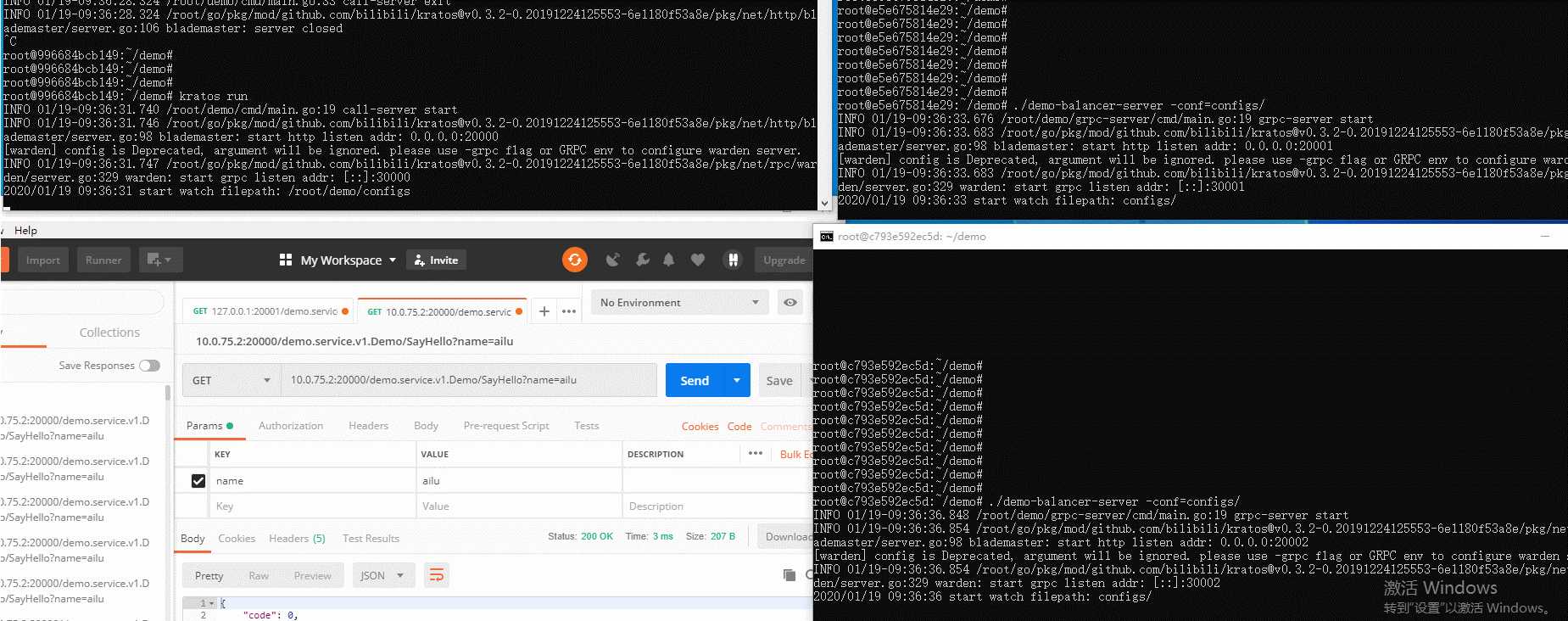1568x621 pixels.
Task: Switch to the Tests tab
Action: coord(586,426)
